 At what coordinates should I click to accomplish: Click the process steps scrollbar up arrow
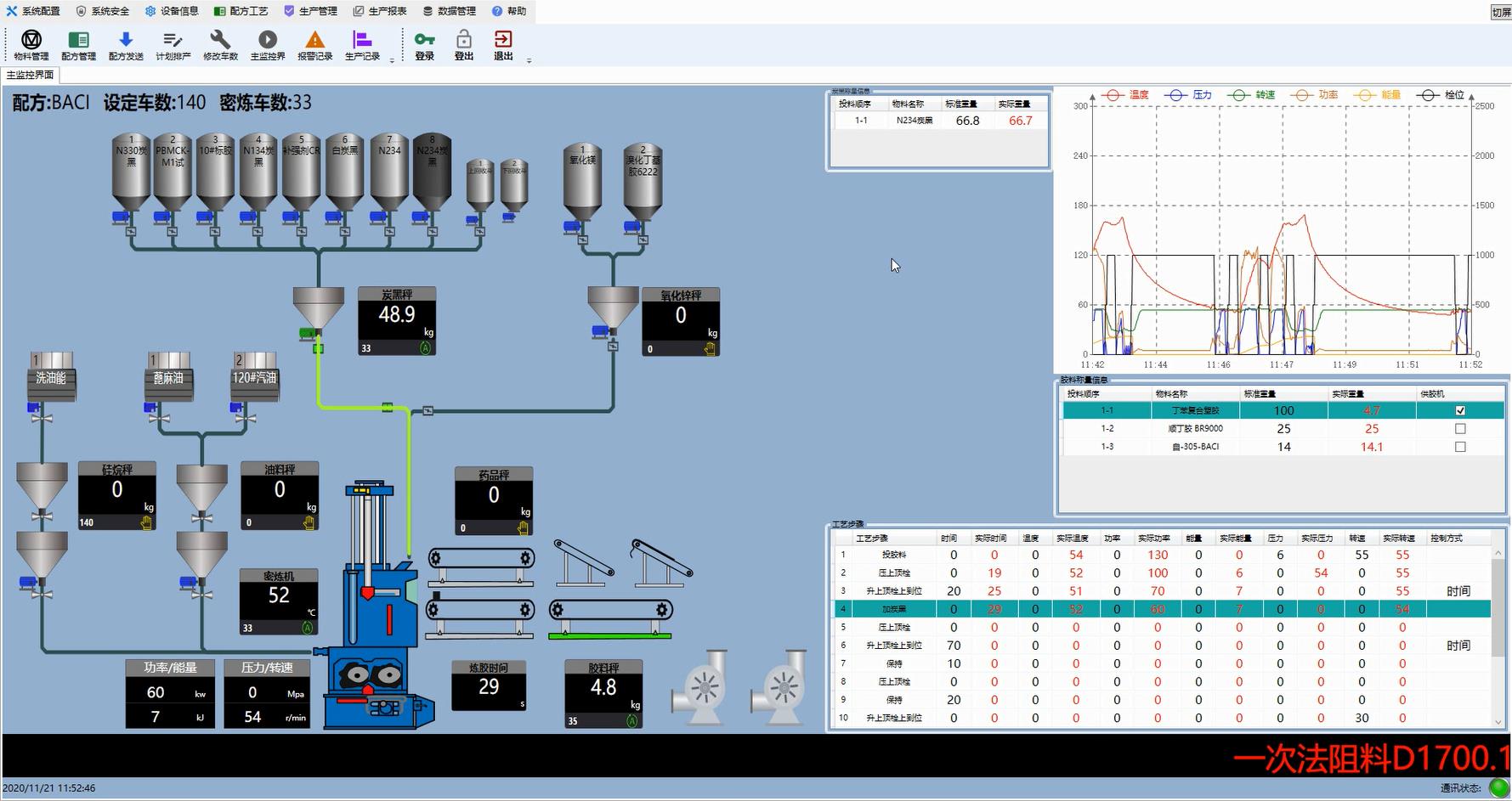(1498, 552)
